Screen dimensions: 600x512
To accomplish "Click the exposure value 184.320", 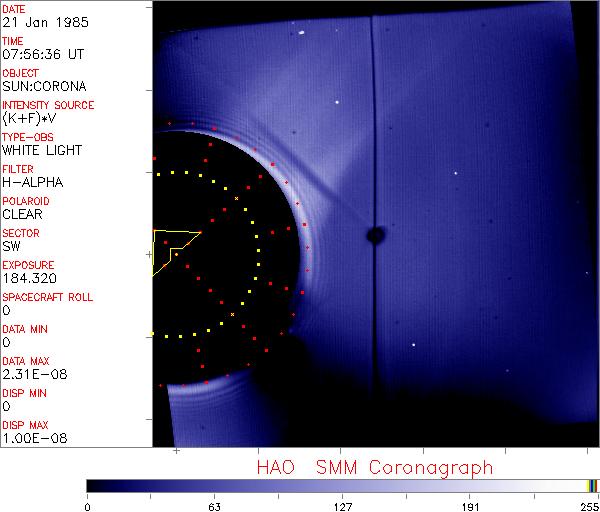I will 29,278.
